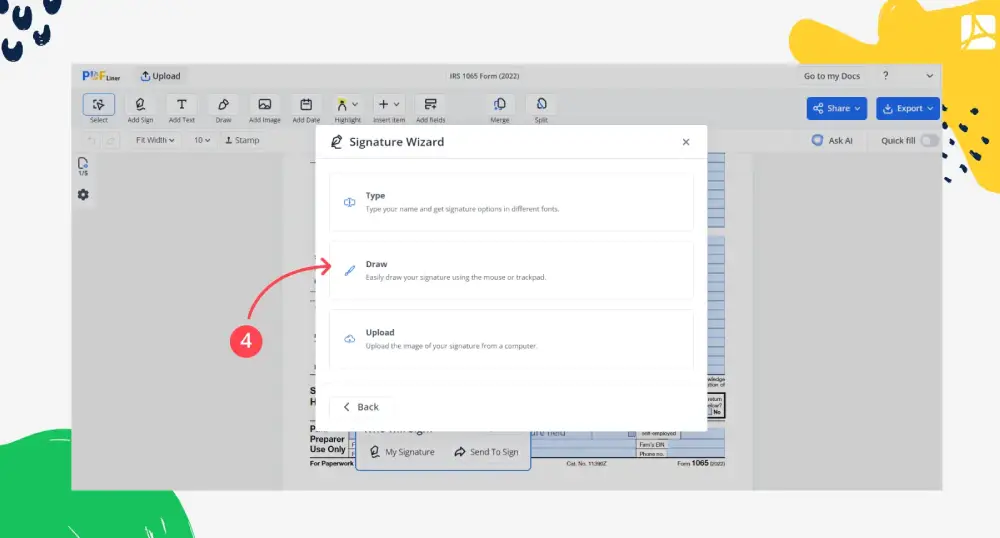1000x538 pixels.
Task: Expand the Fit Width zoom dropdown
Action: [x=155, y=141]
